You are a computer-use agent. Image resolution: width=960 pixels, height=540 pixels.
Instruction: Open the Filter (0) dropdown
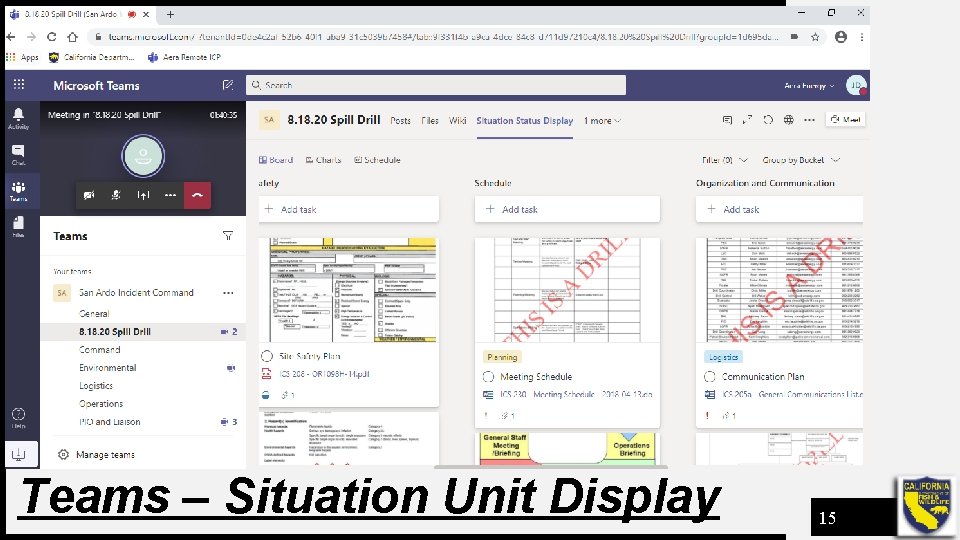pos(724,160)
